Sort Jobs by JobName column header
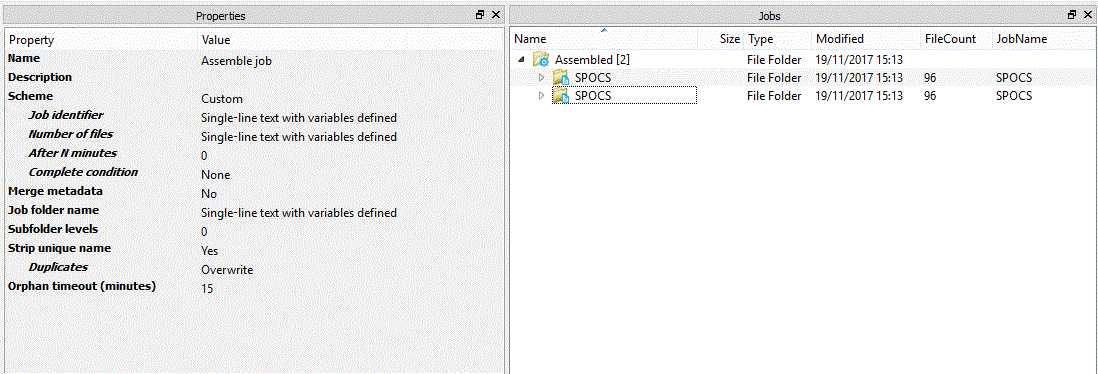Image resolution: width=1098 pixels, height=374 pixels. point(1043,39)
